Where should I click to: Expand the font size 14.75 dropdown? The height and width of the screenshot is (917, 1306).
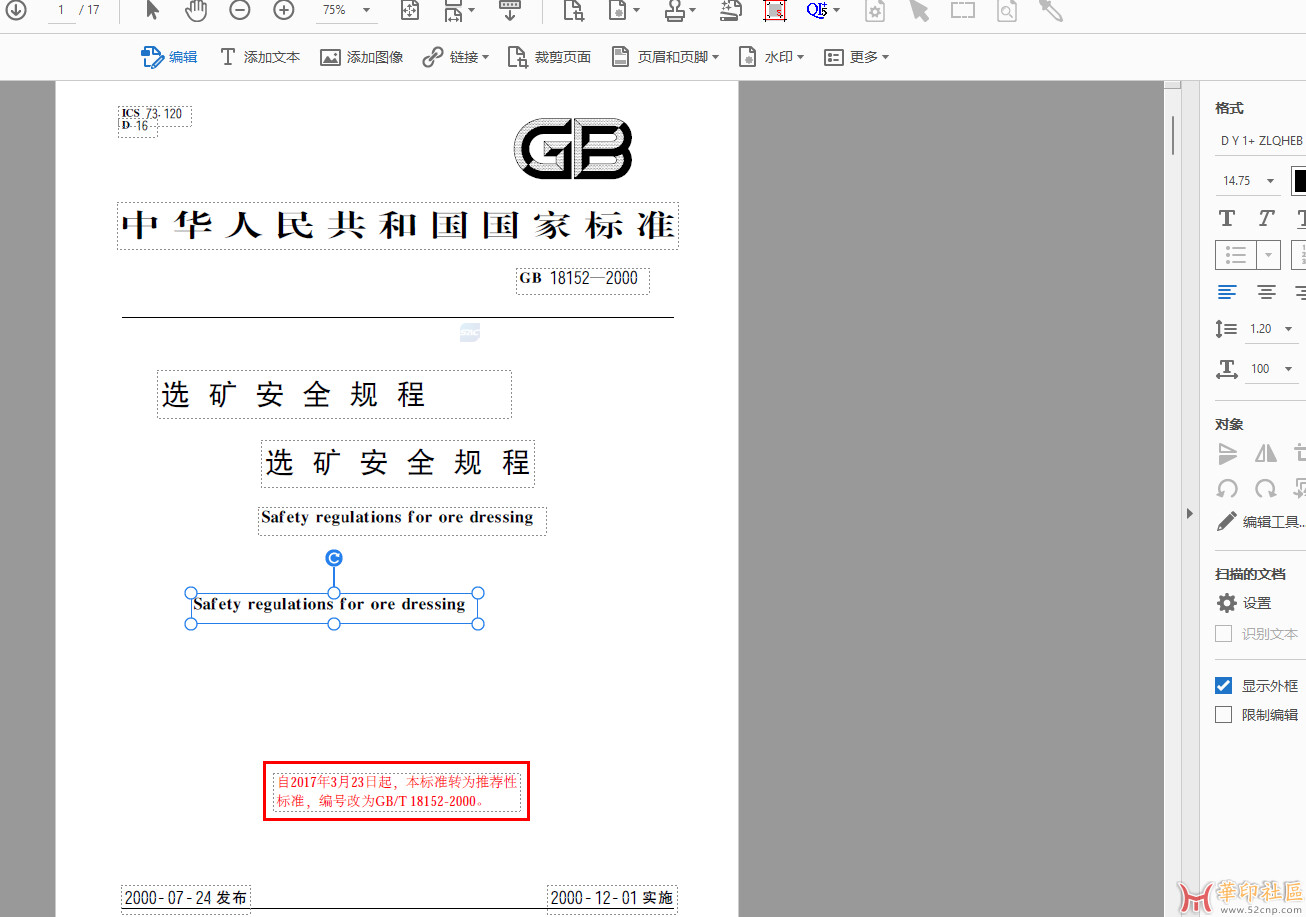1270,181
